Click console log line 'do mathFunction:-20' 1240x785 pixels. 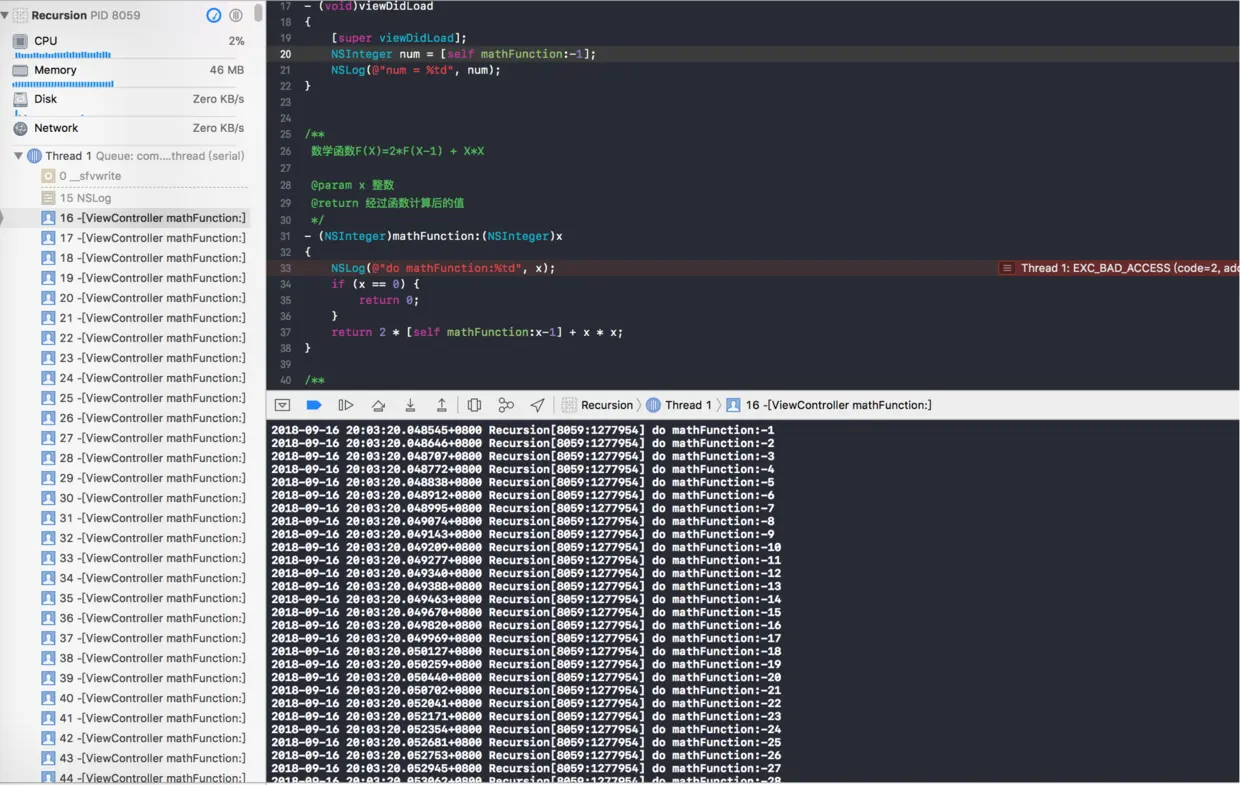click(526, 677)
